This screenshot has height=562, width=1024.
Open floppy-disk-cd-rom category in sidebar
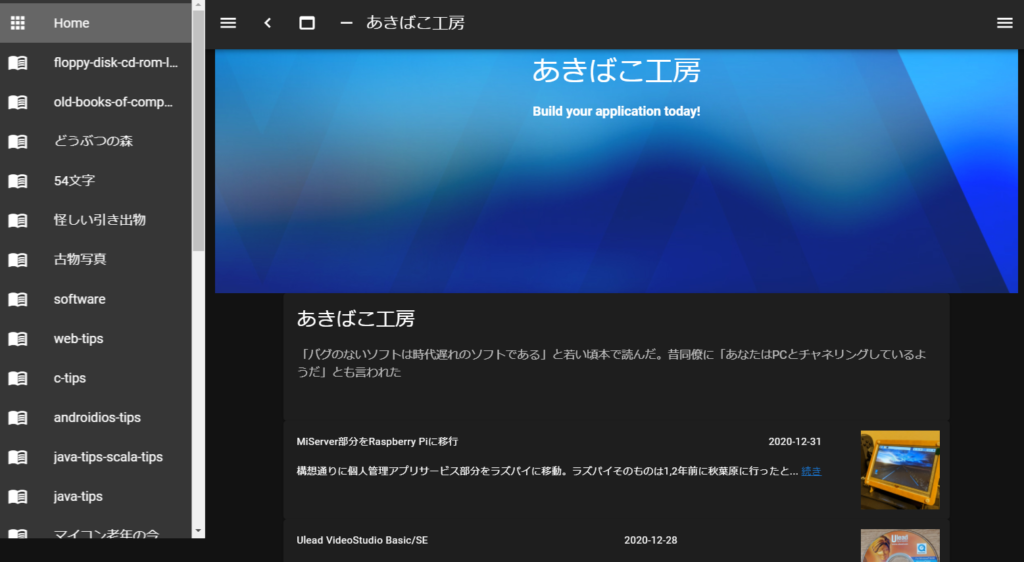pos(115,63)
